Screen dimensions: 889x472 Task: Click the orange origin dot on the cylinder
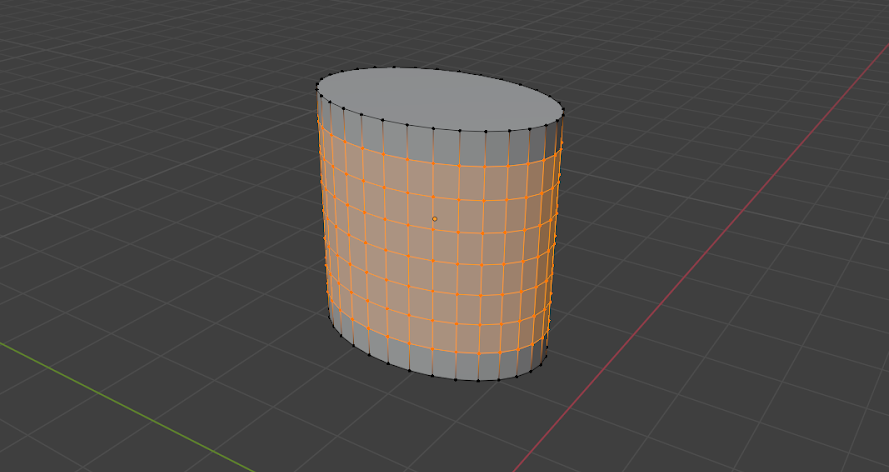pyautogui.click(x=434, y=219)
